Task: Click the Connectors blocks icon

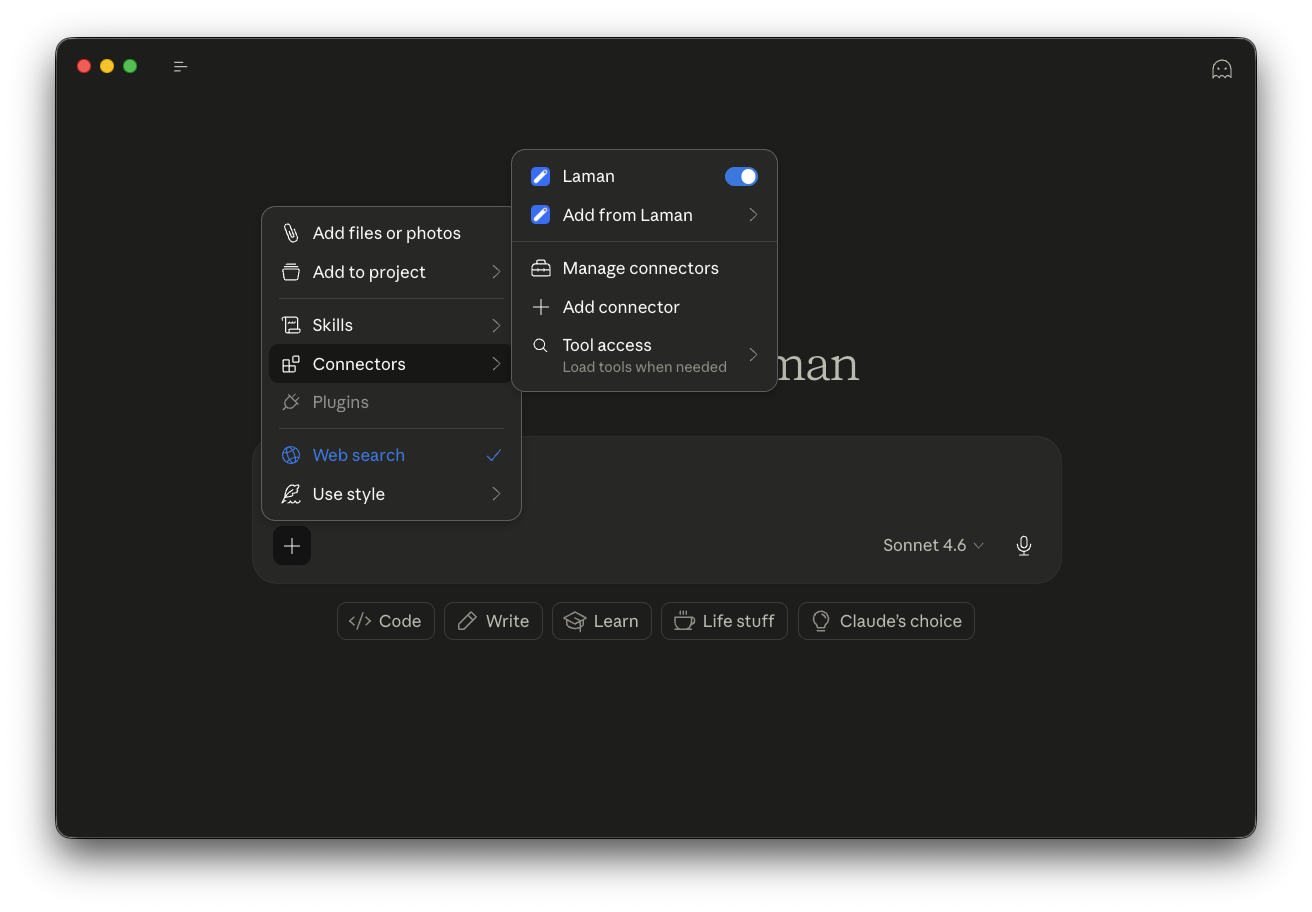Action: tap(291, 364)
